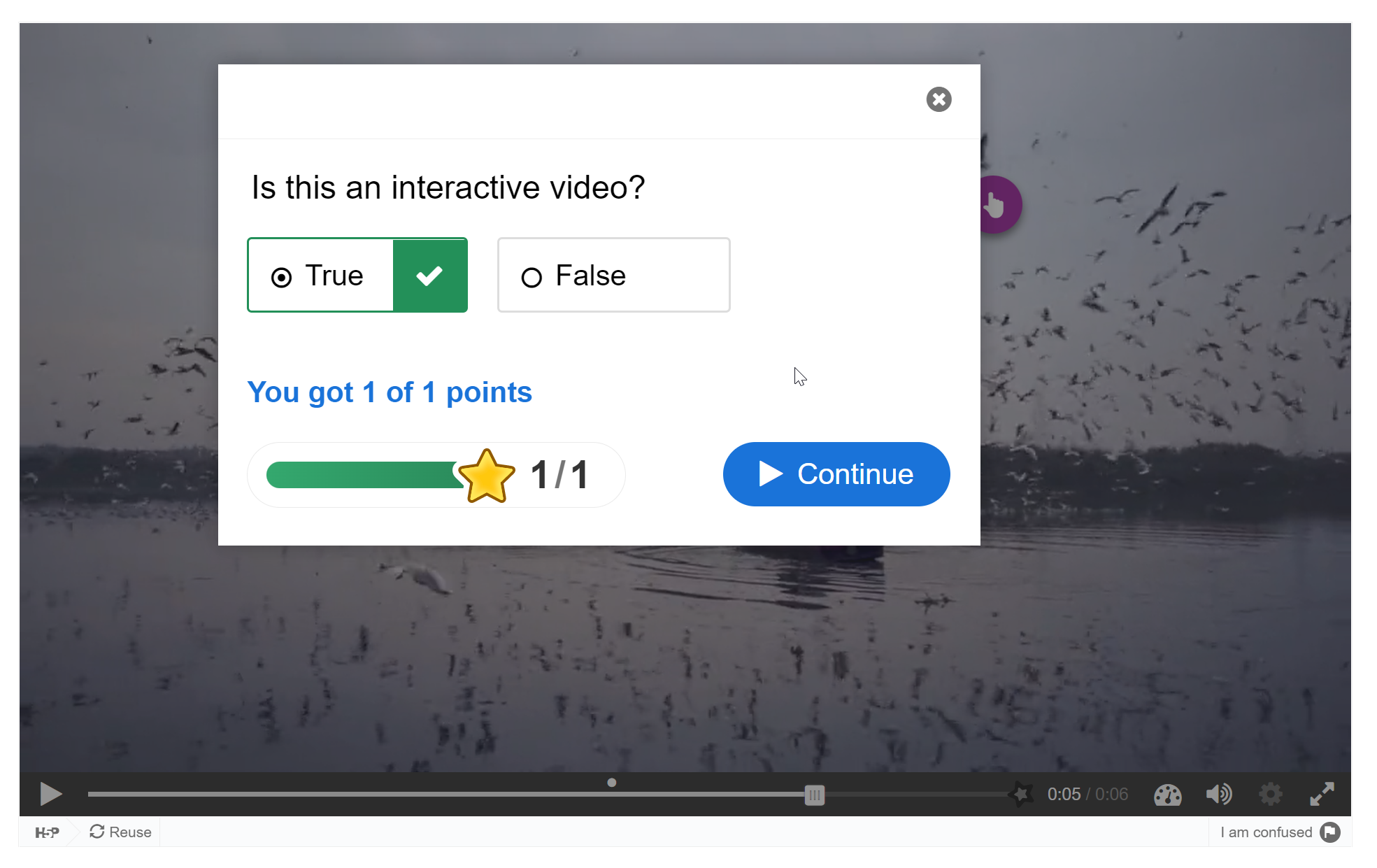Viewport: 1377px width, 868px height.
Task: Click the video seek bar handle
Action: click(x=814, y=795)
